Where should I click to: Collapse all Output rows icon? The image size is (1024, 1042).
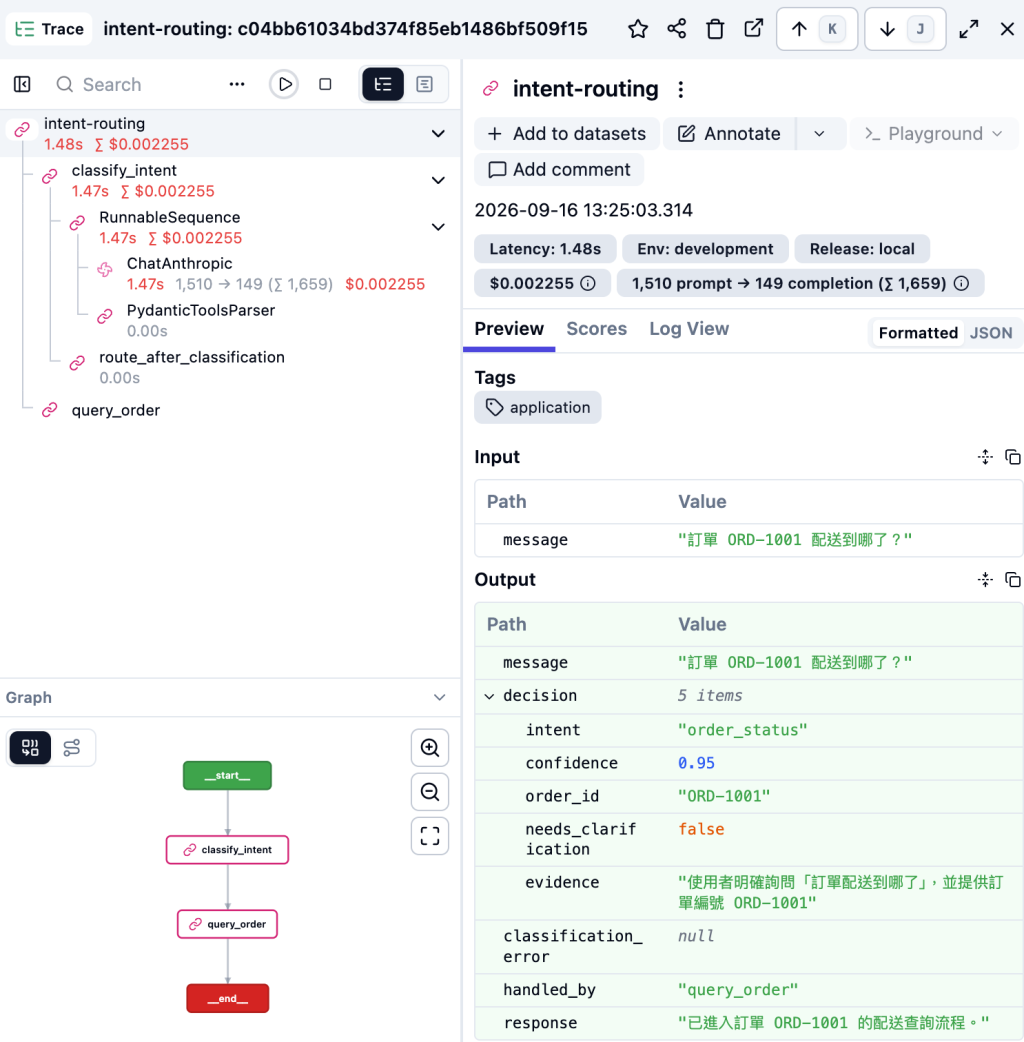(985, 580)
